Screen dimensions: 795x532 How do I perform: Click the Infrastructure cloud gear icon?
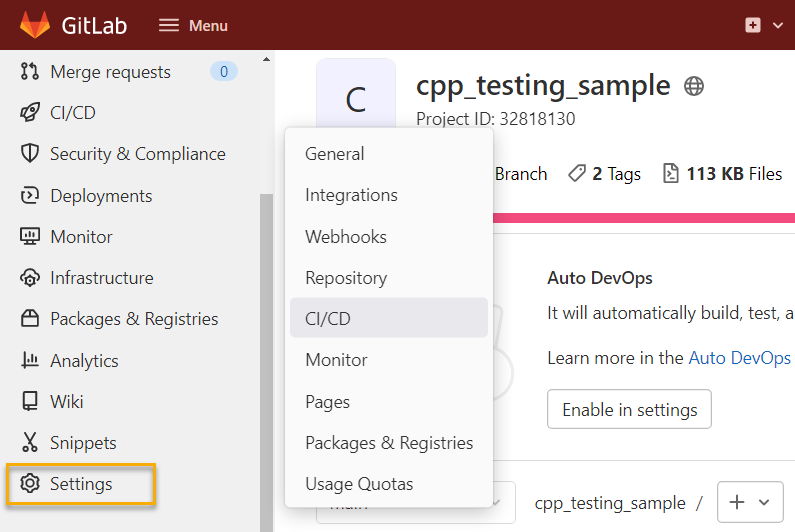click(x=30, y=278)
